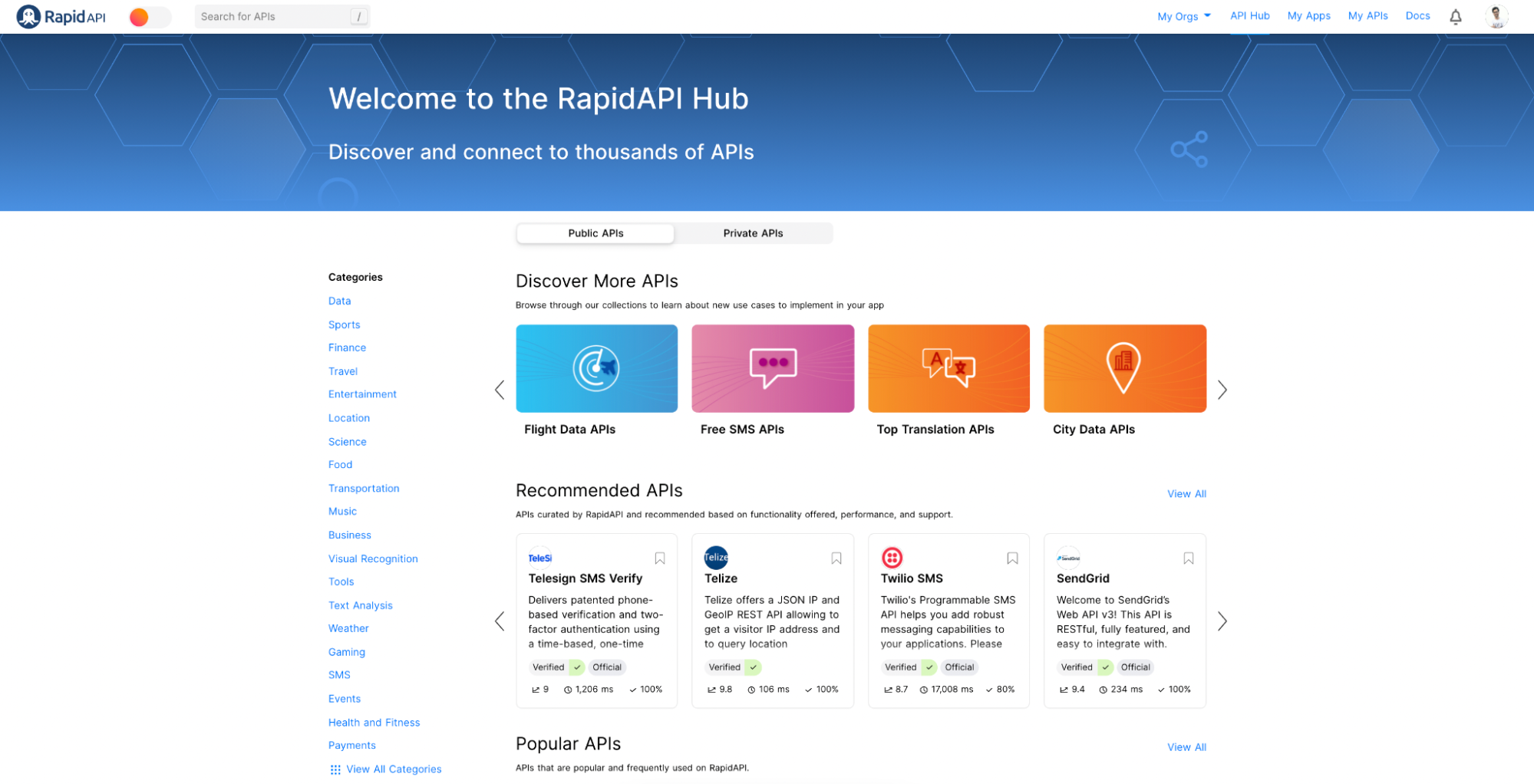Click Verified badge on Telesign card
This screenshot has height=784, width=1534.
(x=556, y=668)
